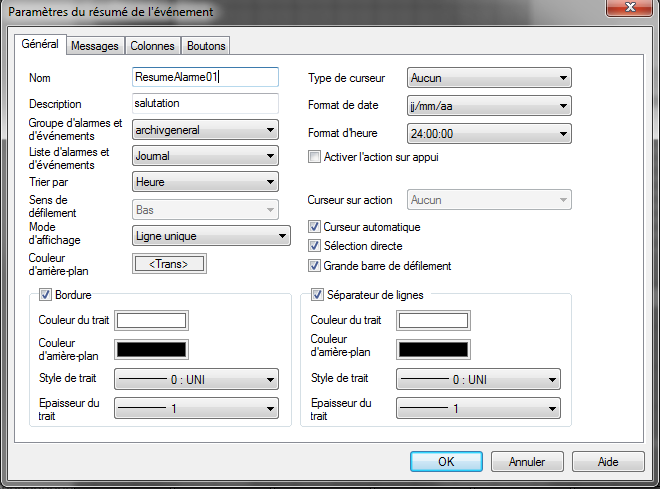Toggle 'Séparateur de lignes' checkbox
Viewport: 660px width, 489px height.
tap(318, 295)
